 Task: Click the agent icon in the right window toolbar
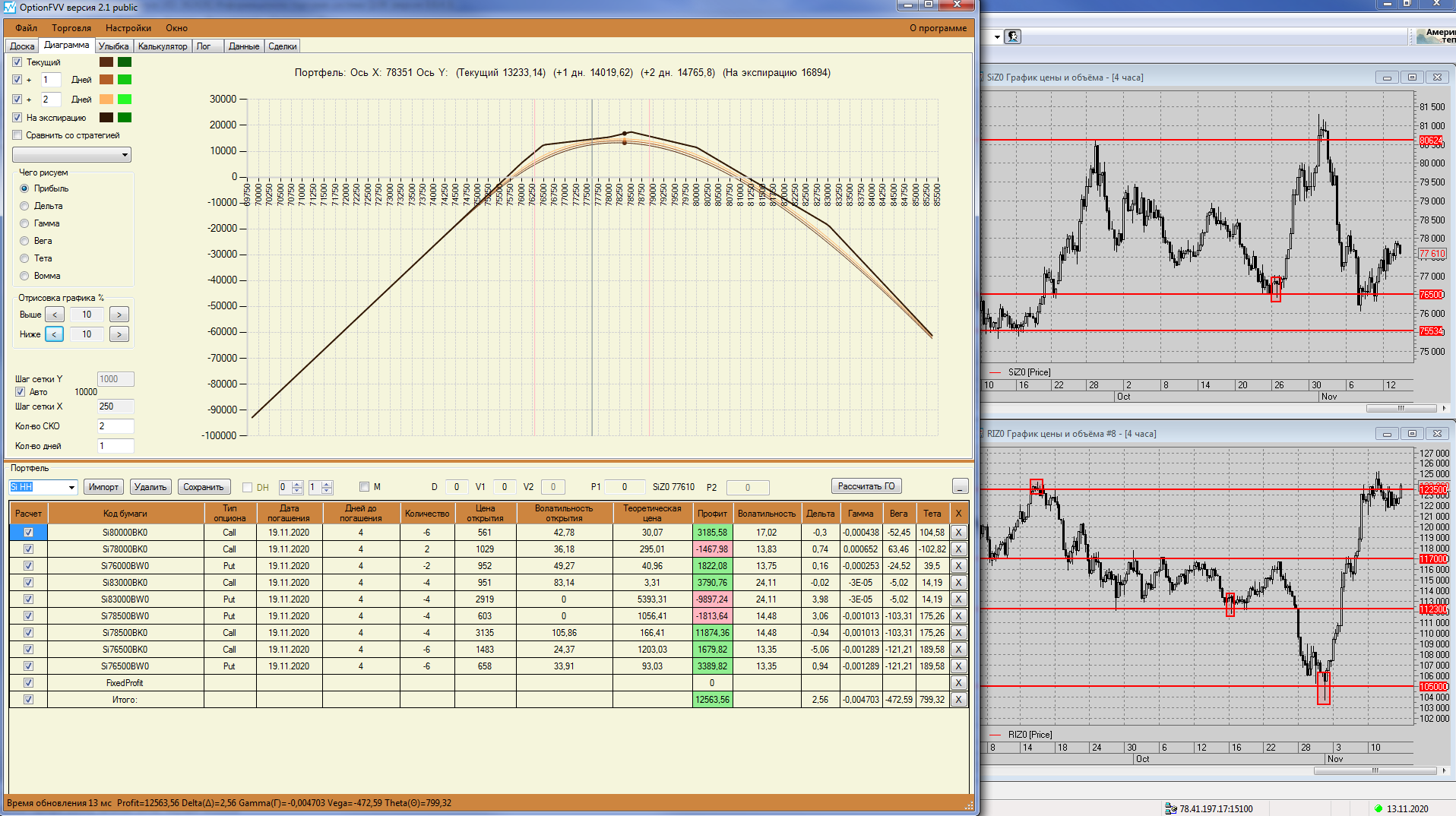tap(1012, 36)
